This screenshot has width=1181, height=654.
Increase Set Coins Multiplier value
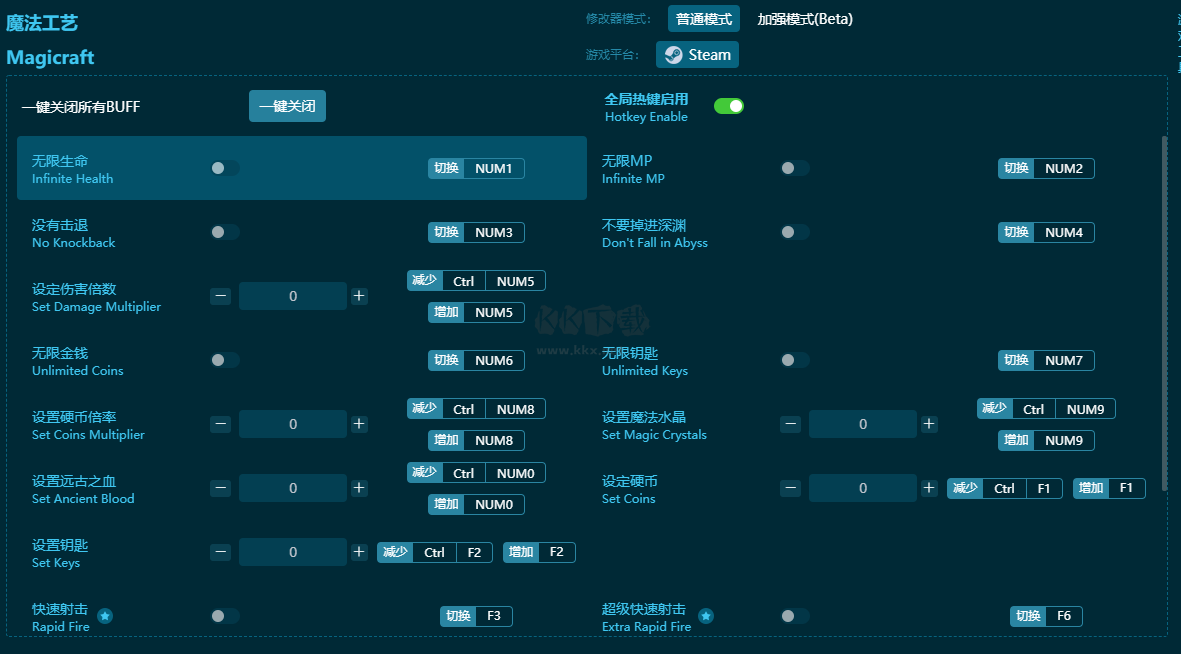(x=359, y=424)
